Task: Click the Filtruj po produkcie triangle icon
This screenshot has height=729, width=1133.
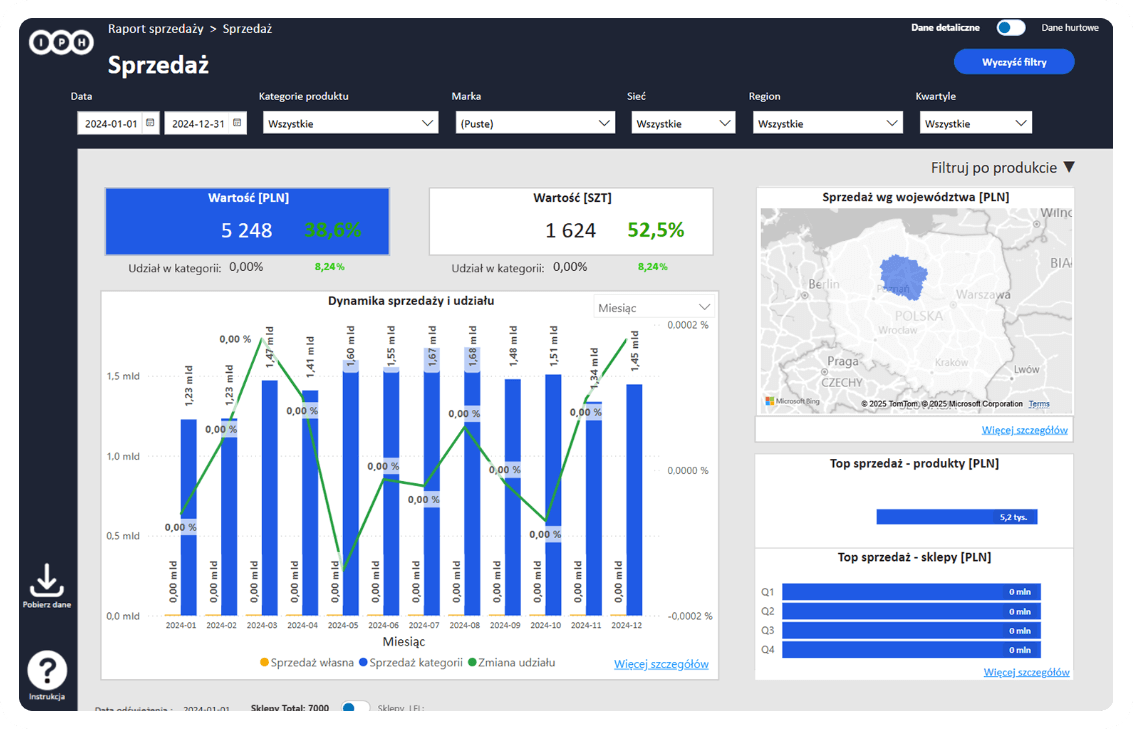Action: 1068,168
